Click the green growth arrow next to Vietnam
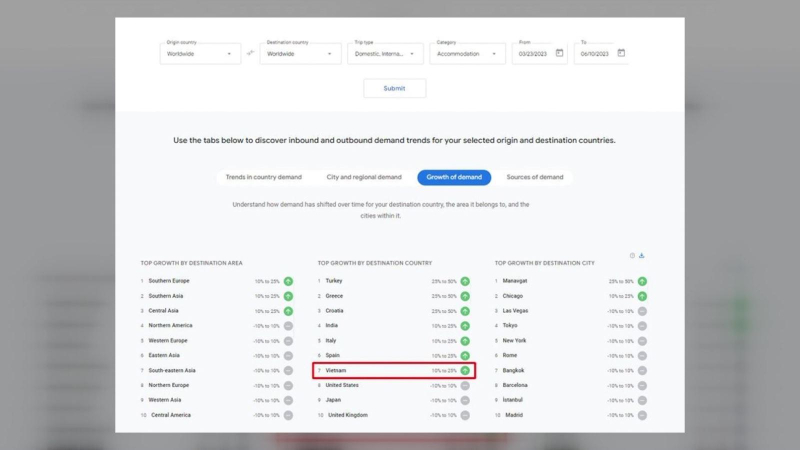 [x=465, y=370]
